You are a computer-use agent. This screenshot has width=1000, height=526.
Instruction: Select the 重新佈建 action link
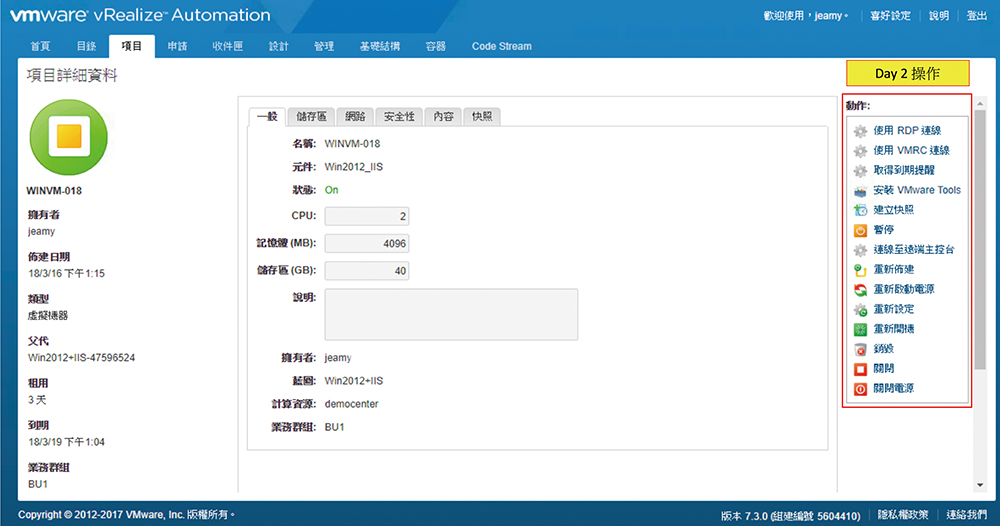(x=893, y=268)
